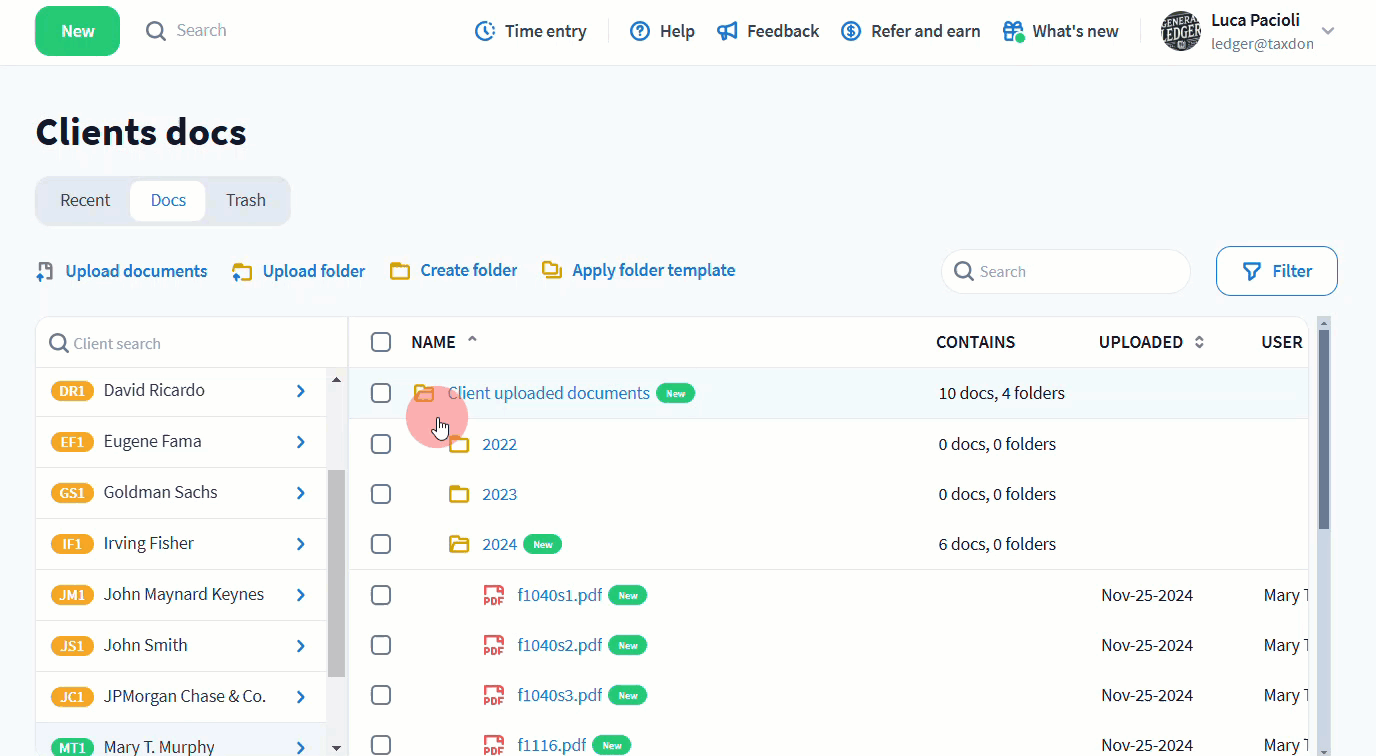Click the Refer and earn dollar icon
Image resolution: width=1376 pixels, height=756 pixels.
click(851, 31)
